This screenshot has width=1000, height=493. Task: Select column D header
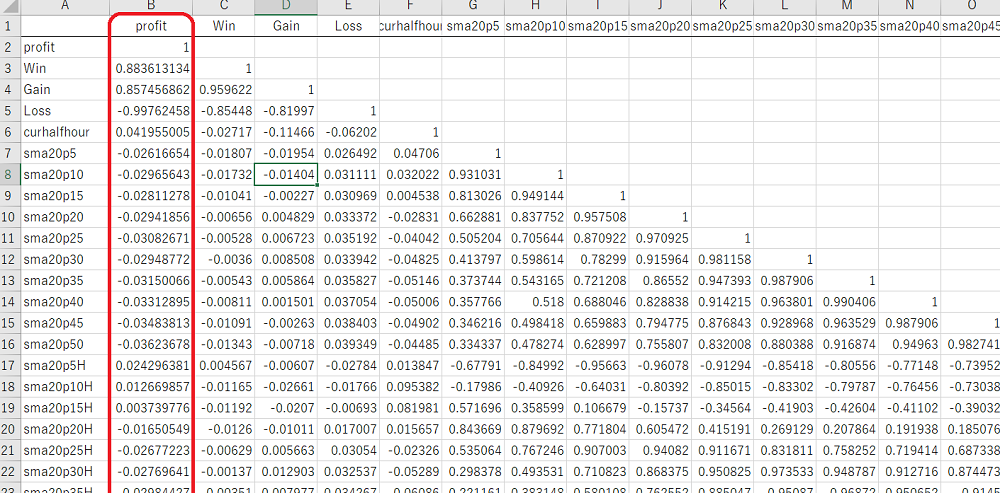[x=286, y=8]
